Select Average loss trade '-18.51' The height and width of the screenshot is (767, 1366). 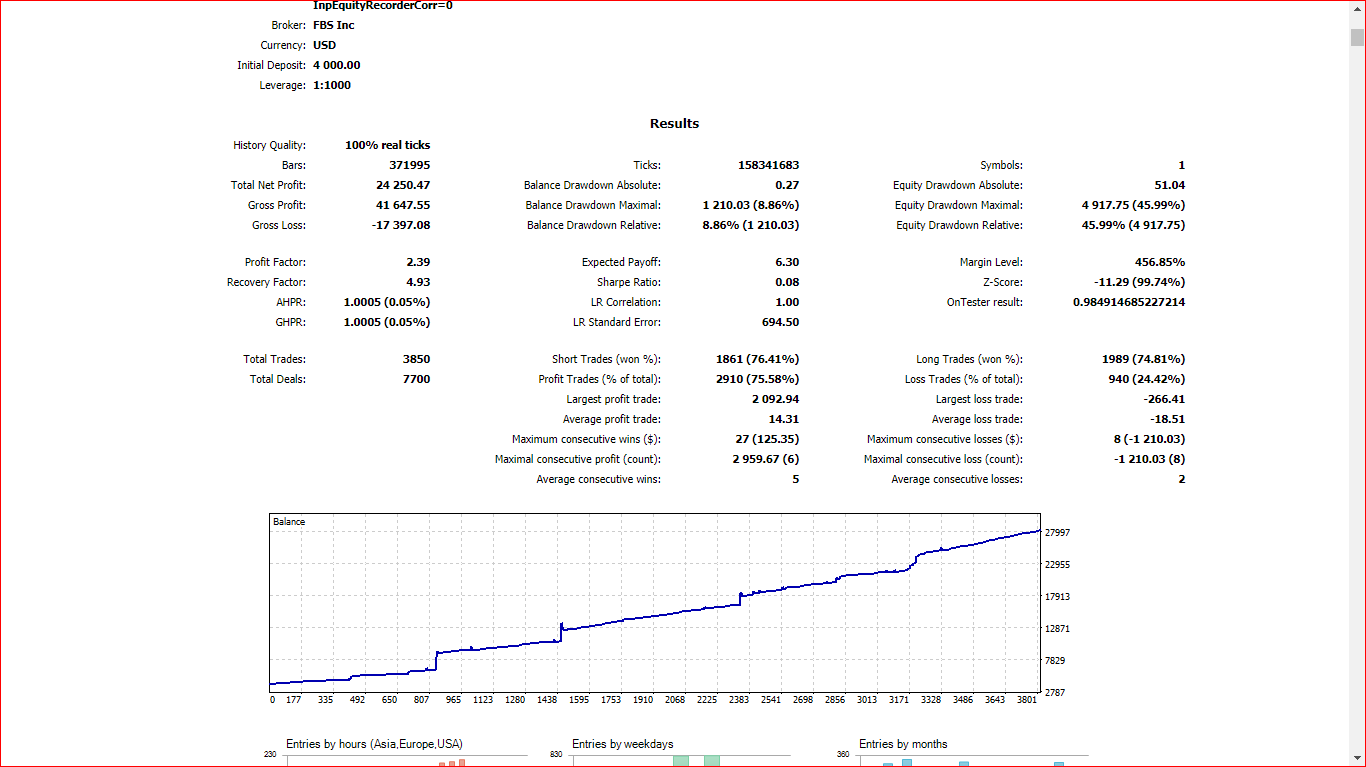click(1168, 419)
